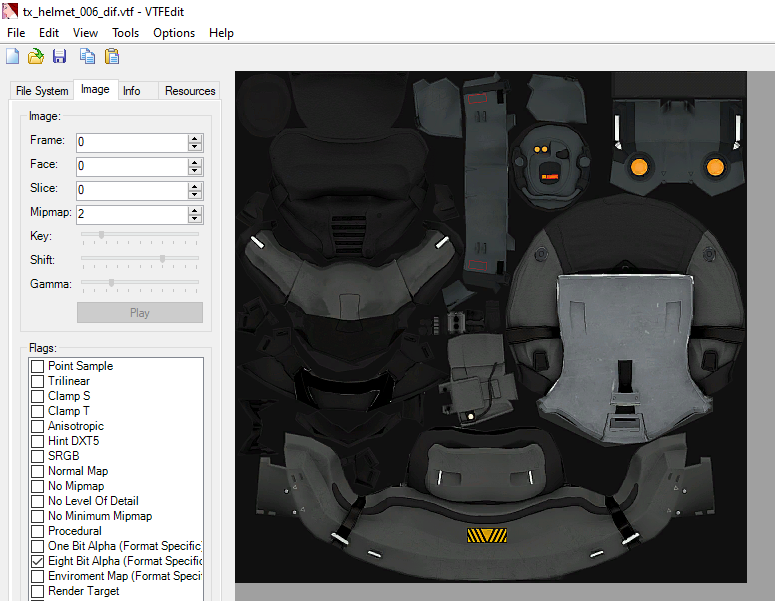
Task: Increase the Frame value with up arrow
Action: pyautogui.click(x=195, y=138)
